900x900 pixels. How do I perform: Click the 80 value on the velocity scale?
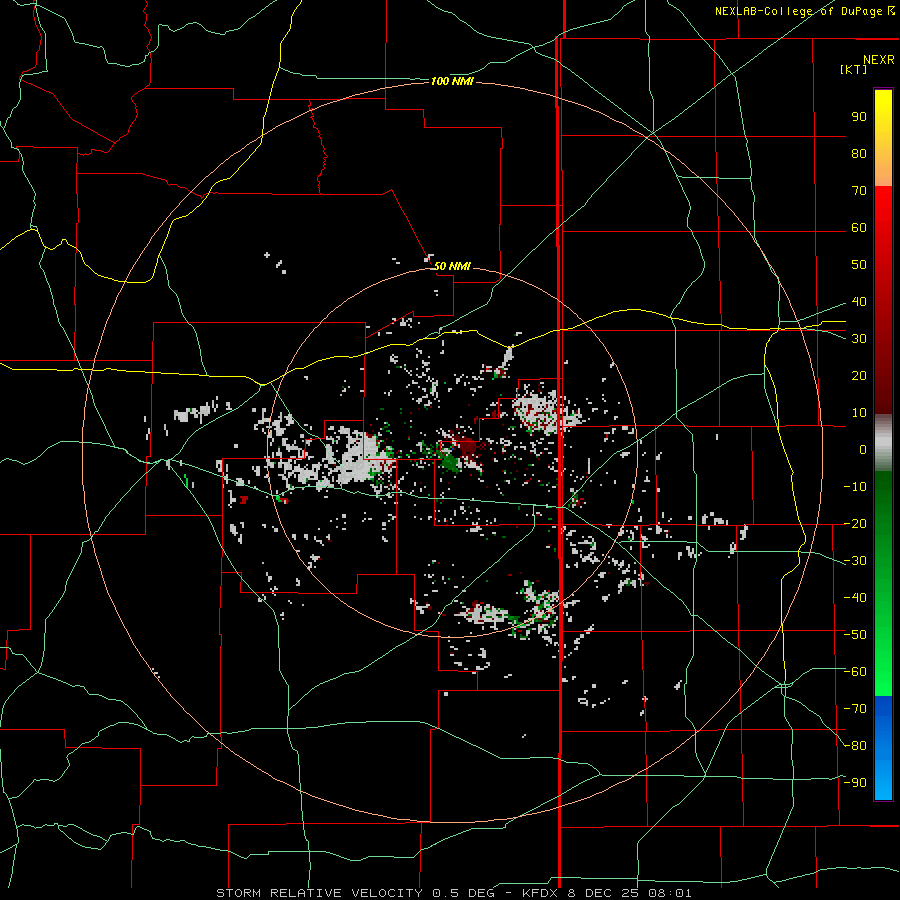point(859,154)
